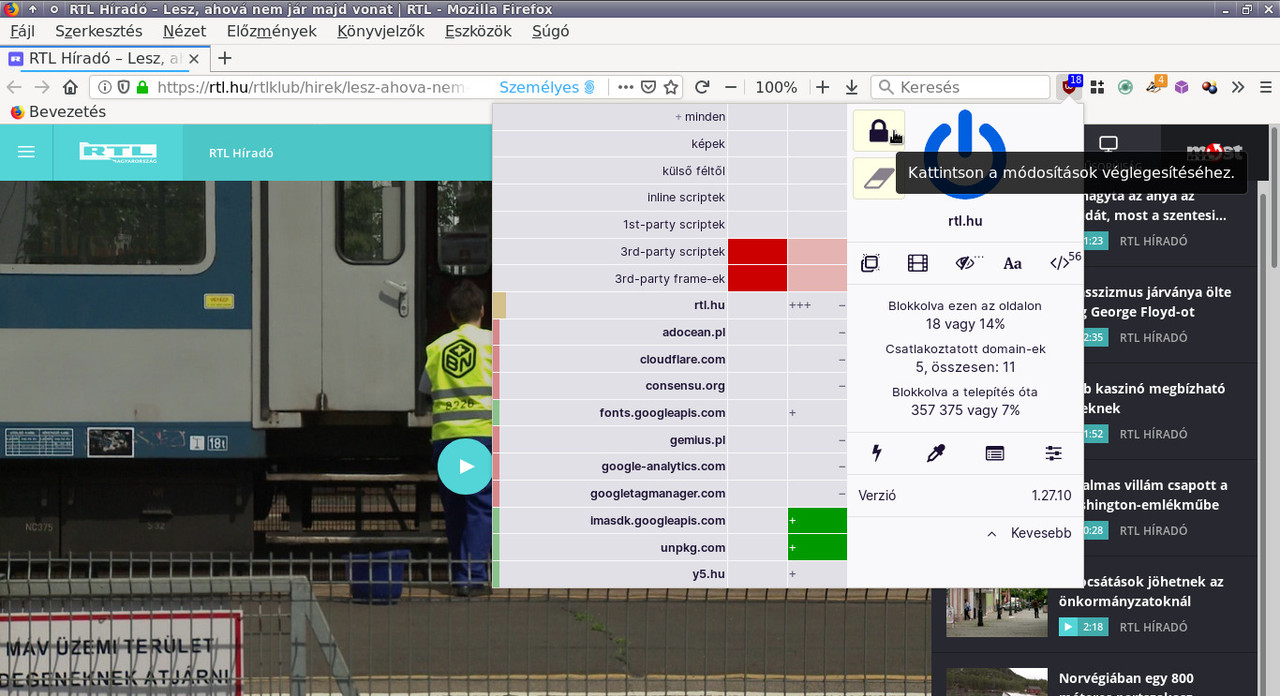This screenshot has height=696, width=1280.
Task: Click red global cell for 3rd-party scriptek
Action: pyautogui.click(x=757, y=251)
